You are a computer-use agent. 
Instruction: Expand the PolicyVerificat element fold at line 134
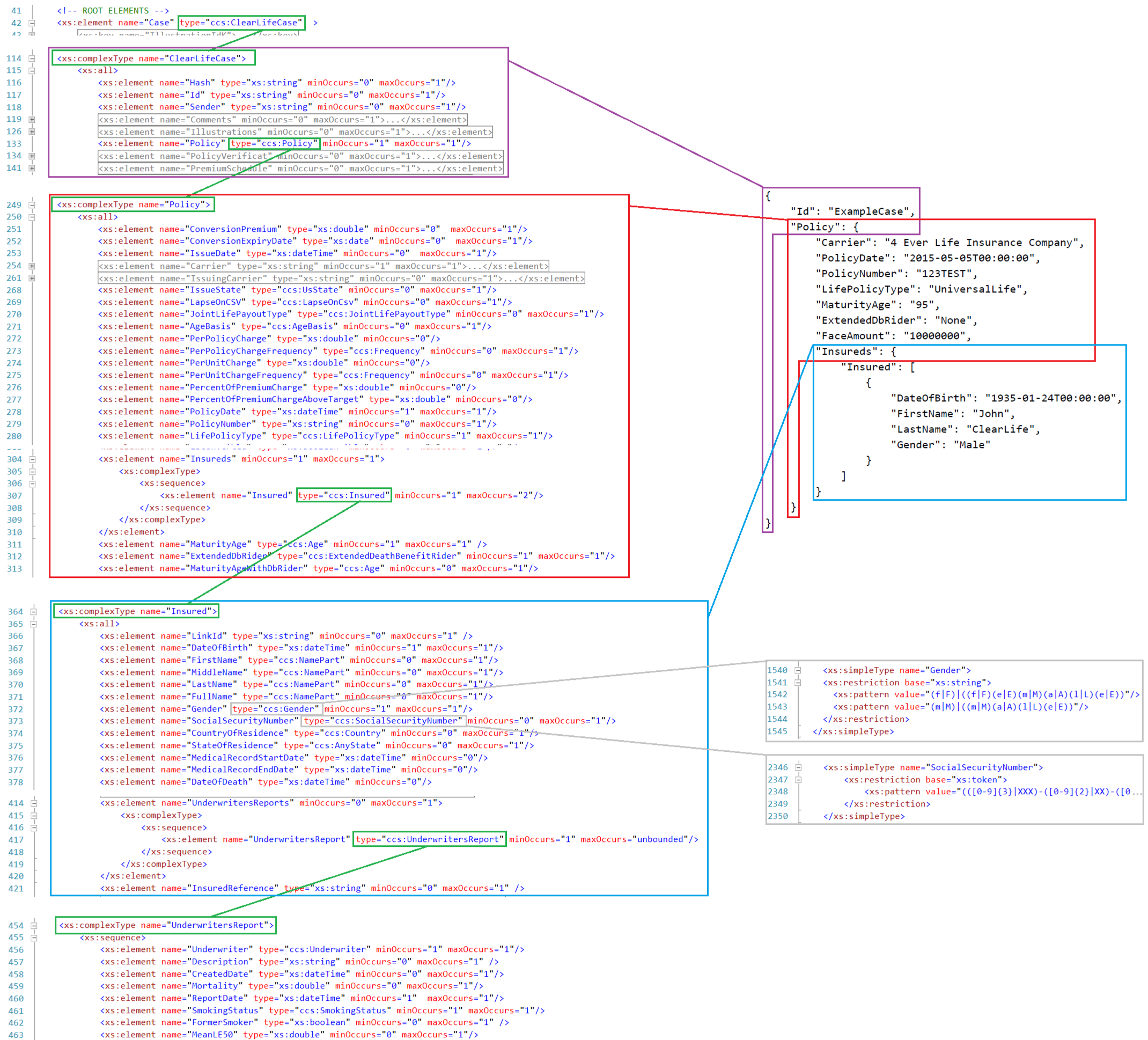32,156
